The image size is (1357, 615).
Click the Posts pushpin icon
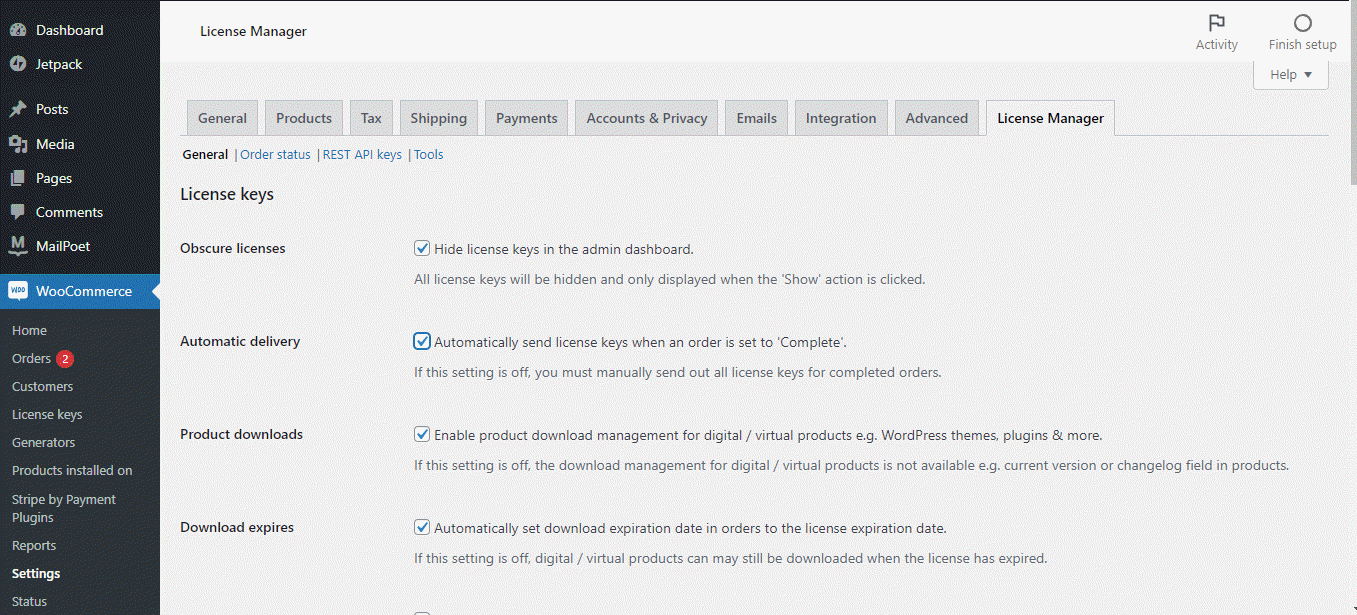17,109
